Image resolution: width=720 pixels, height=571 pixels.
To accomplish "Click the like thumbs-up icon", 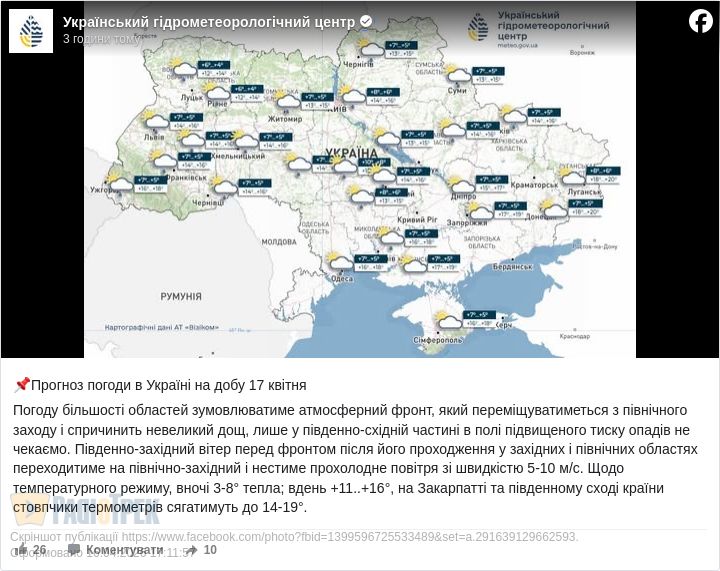I will tap(21, 549).
